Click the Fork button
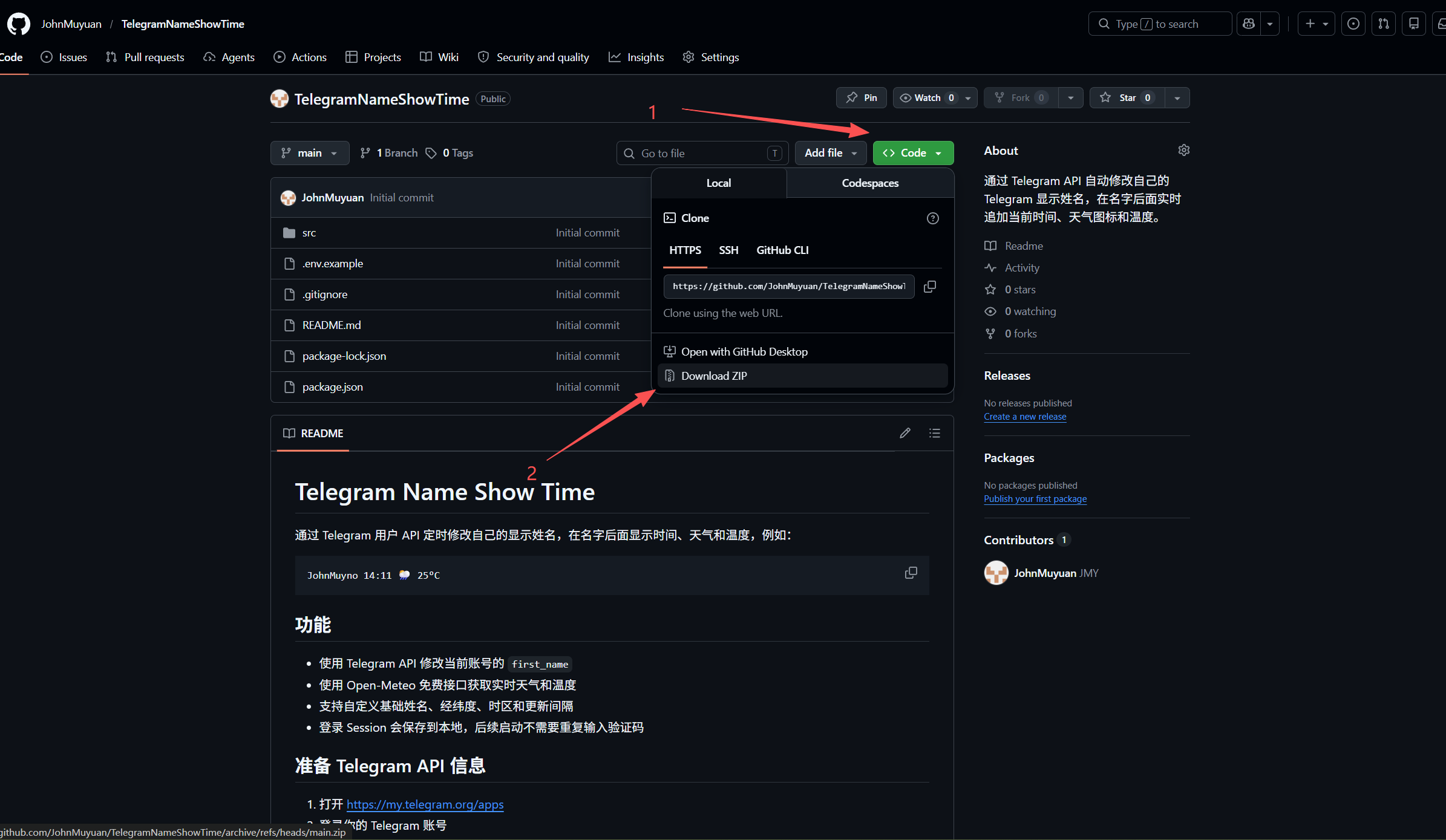The width and height of the screenshot is (1446, 840). pyautogui.click(x=1021, y=98)
